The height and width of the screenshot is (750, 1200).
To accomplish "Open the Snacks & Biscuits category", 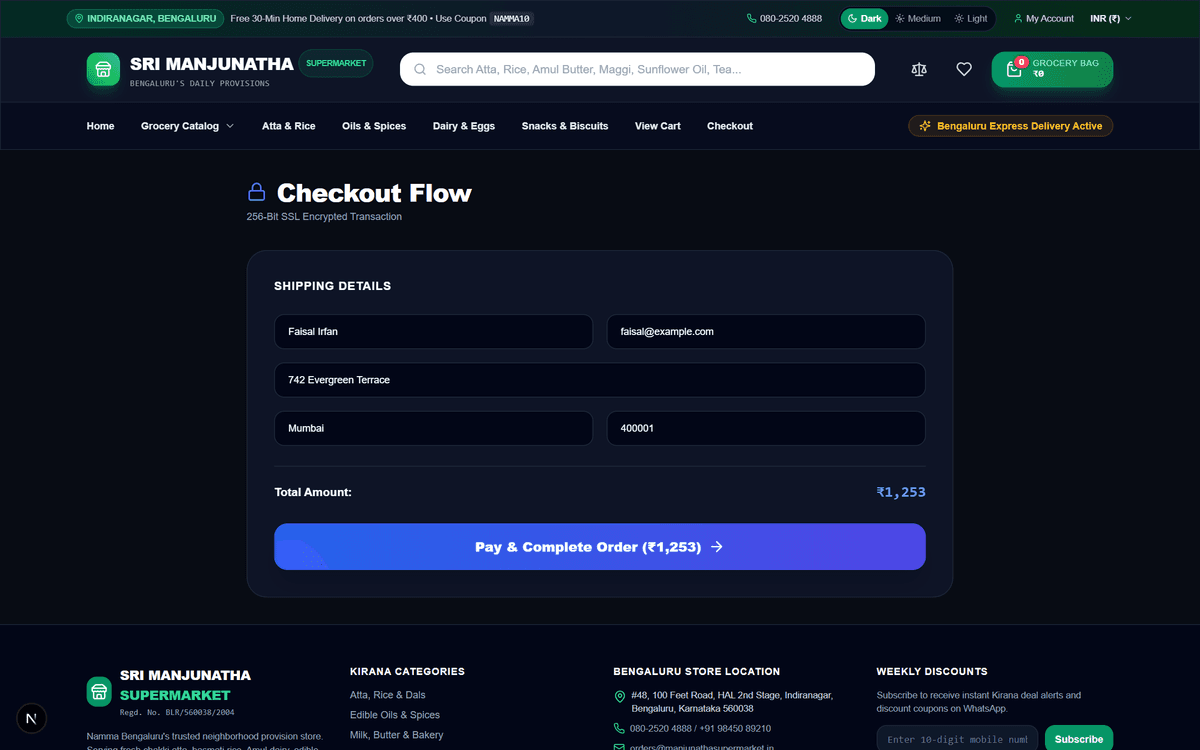I will [565, 126].
